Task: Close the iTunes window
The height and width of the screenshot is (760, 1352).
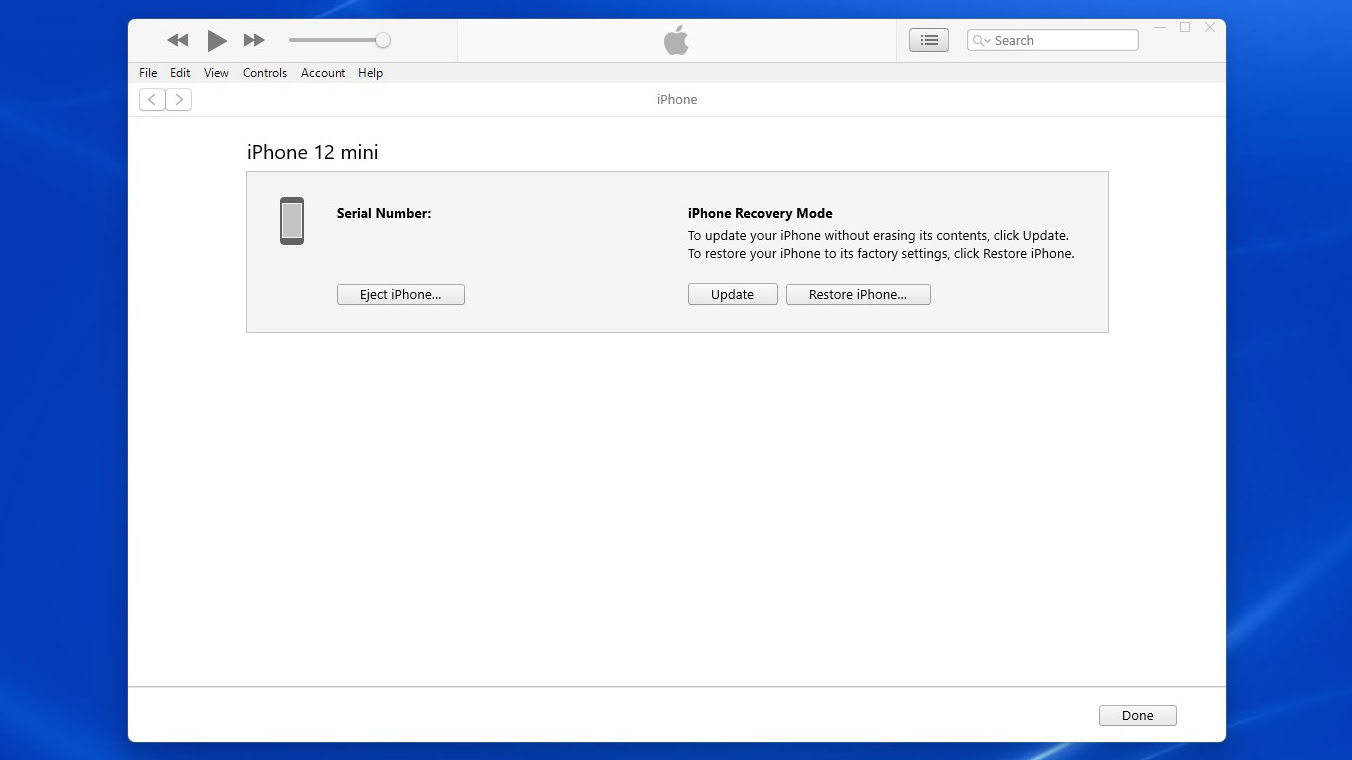Action: (x=1210, y=28)
